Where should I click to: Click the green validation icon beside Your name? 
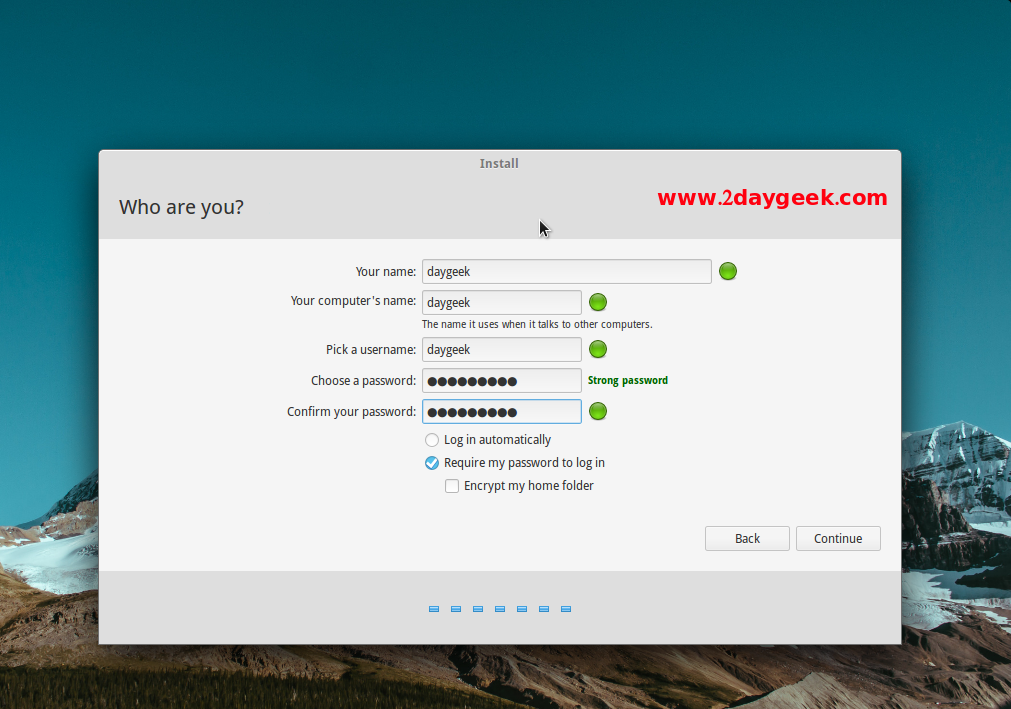click(728, 271)
